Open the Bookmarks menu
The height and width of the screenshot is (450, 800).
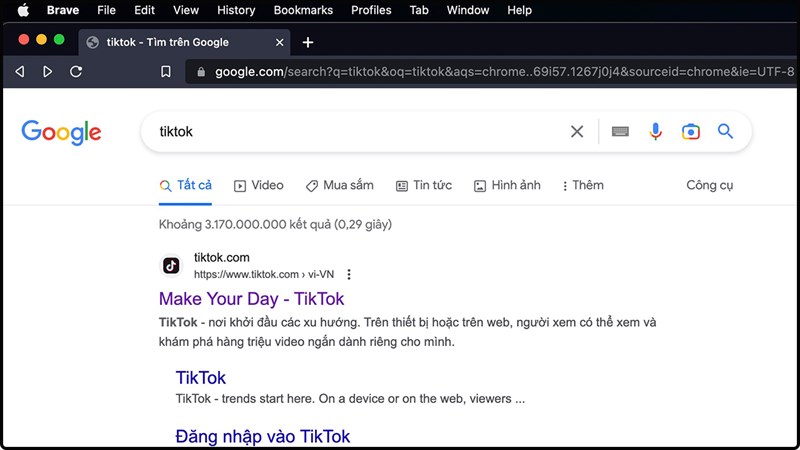(x=303, y=10)
